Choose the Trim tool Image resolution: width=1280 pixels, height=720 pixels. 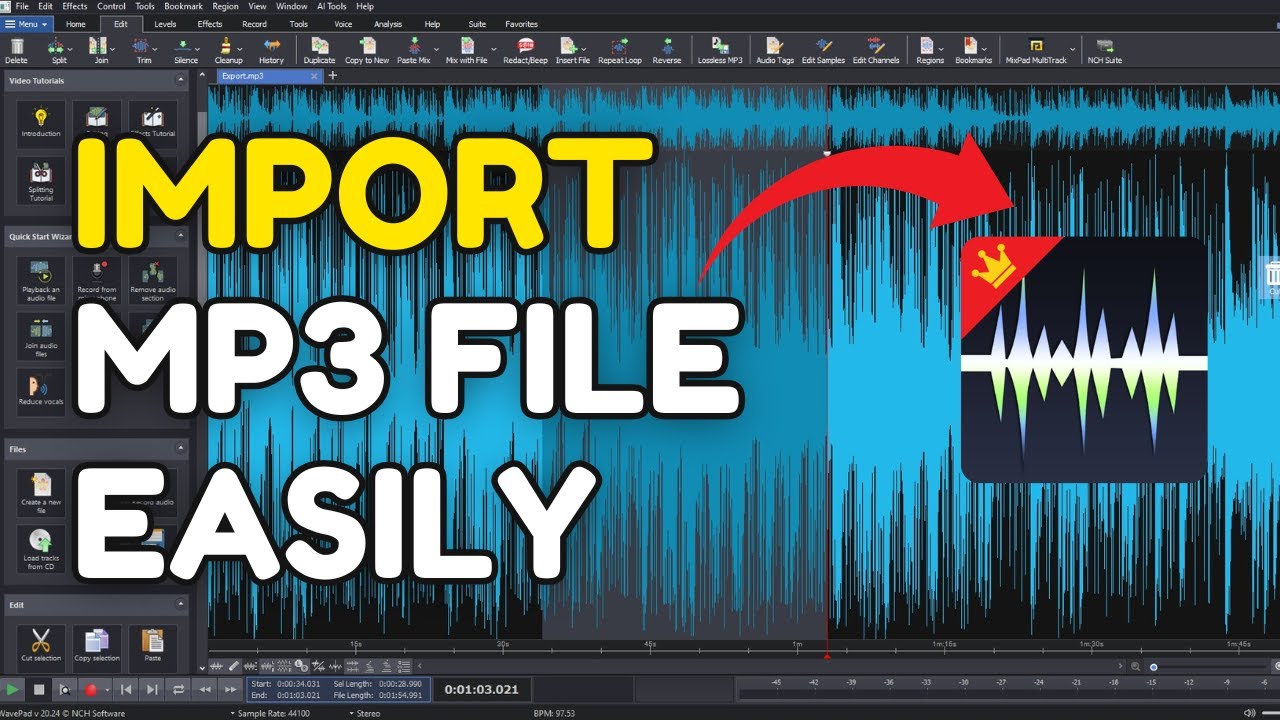pyautogui.click(x=143, y=50)
